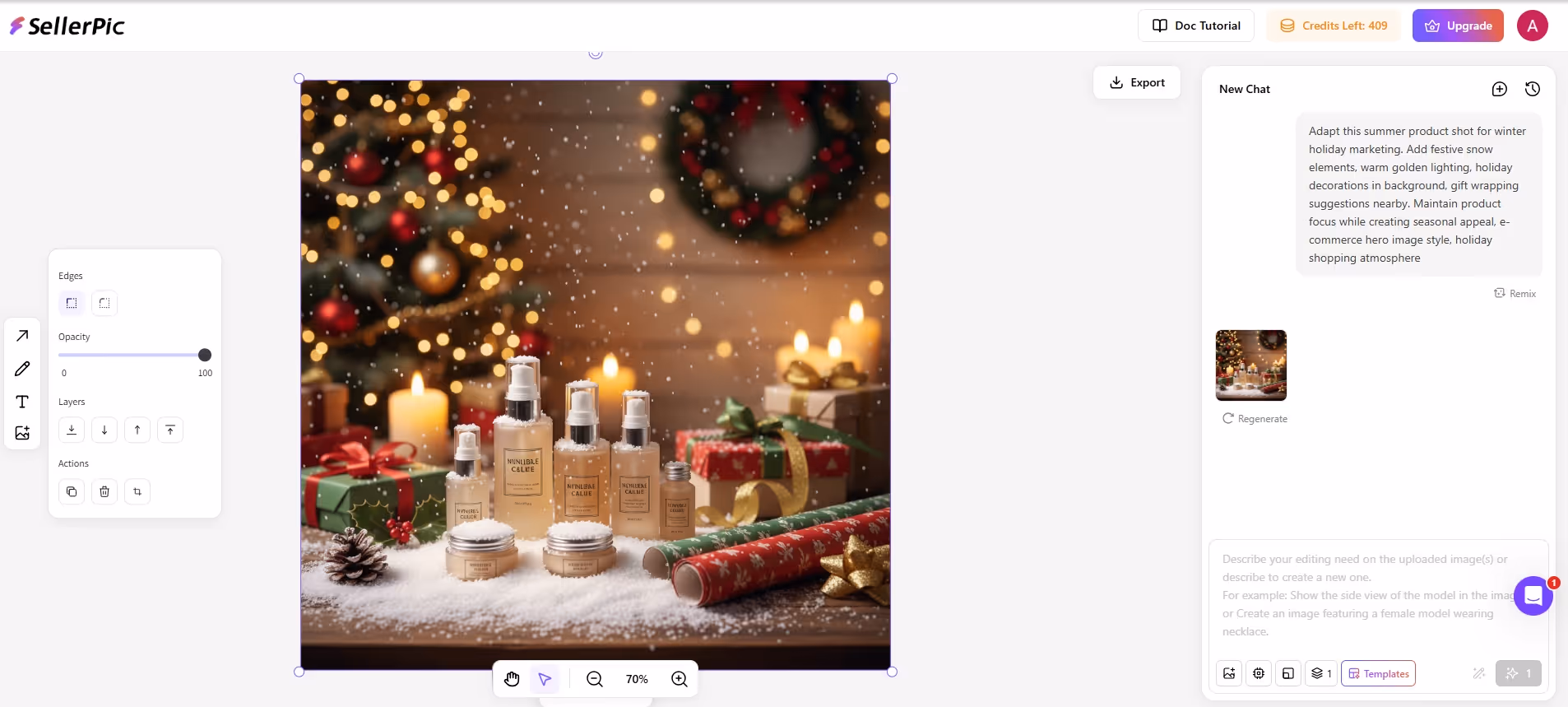This screenshot has height=707, width=1568.
Task: Click the Export button
Action: [1137, 82]
